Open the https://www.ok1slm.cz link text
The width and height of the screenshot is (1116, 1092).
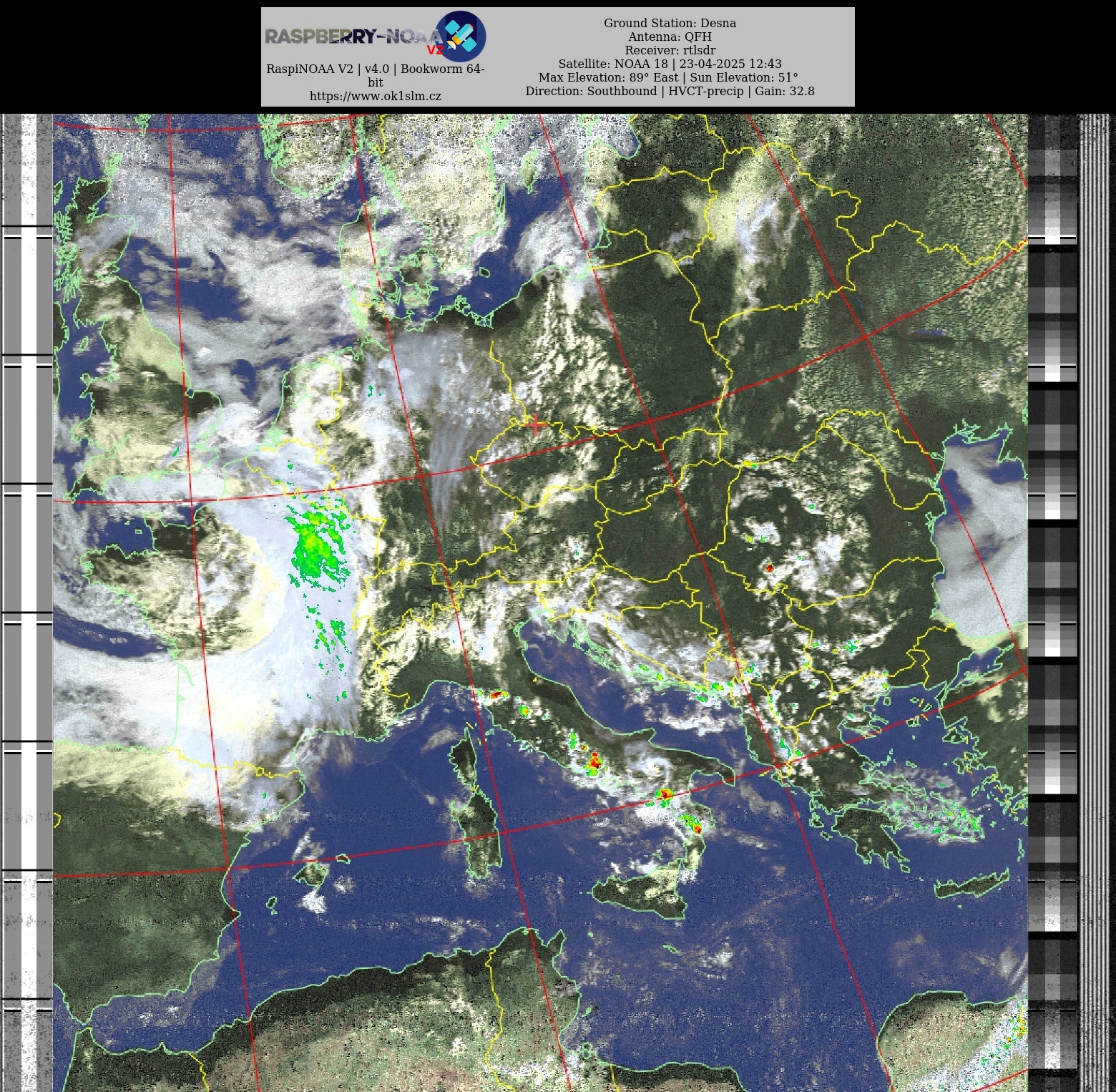[375, 96]
